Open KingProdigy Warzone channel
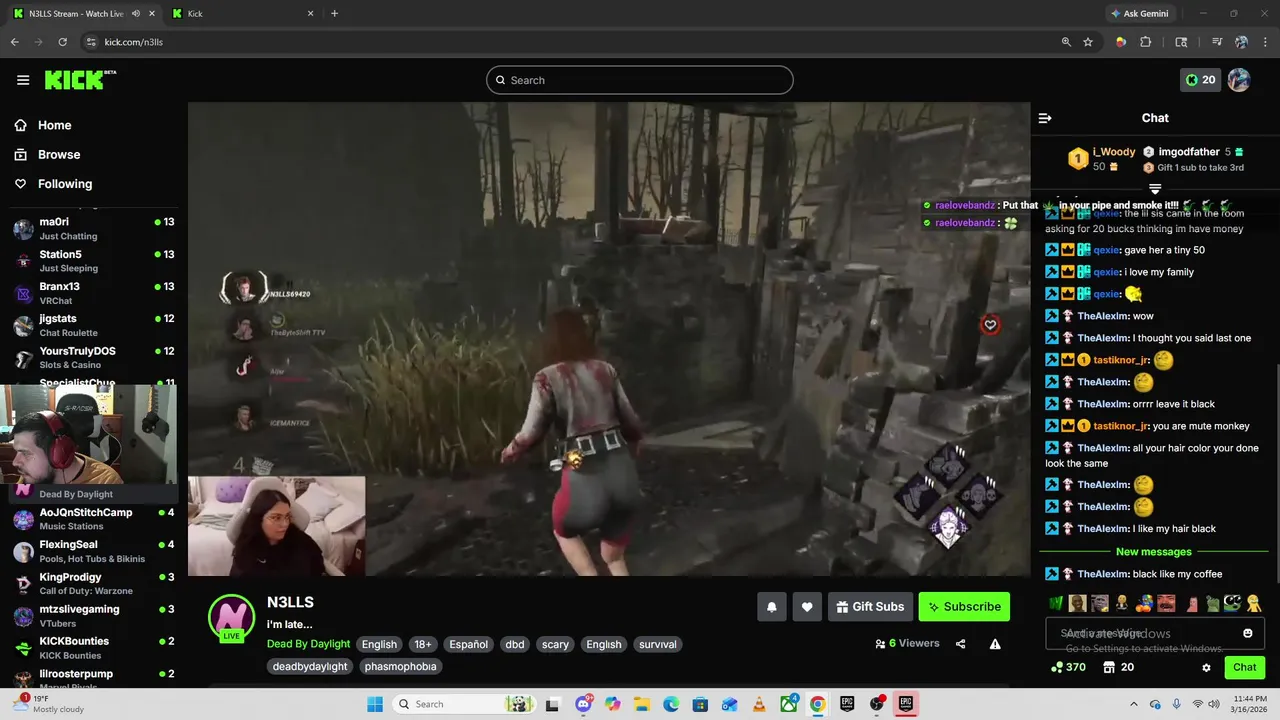Viewport: 1280px width, 720px height. pos(93,583)
